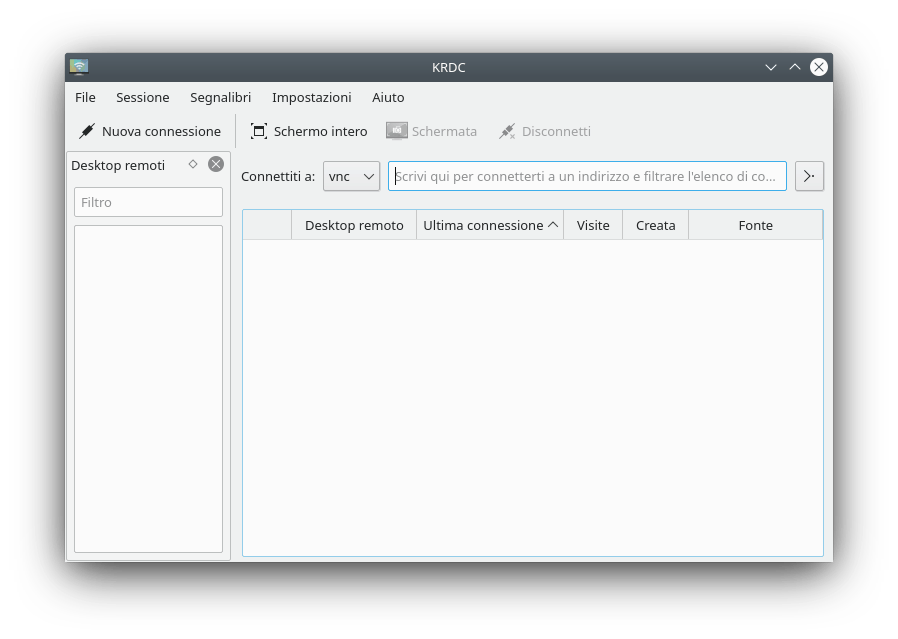Sort by Fonte column header
898x639 pixels.
click(x=755, y=225)
